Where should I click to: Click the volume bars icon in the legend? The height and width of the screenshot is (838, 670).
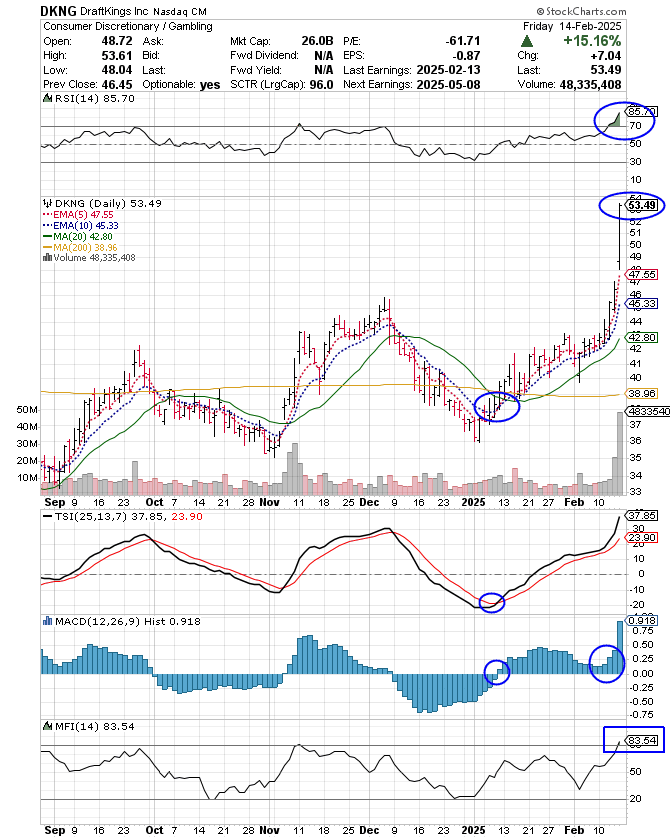(48, 258)
